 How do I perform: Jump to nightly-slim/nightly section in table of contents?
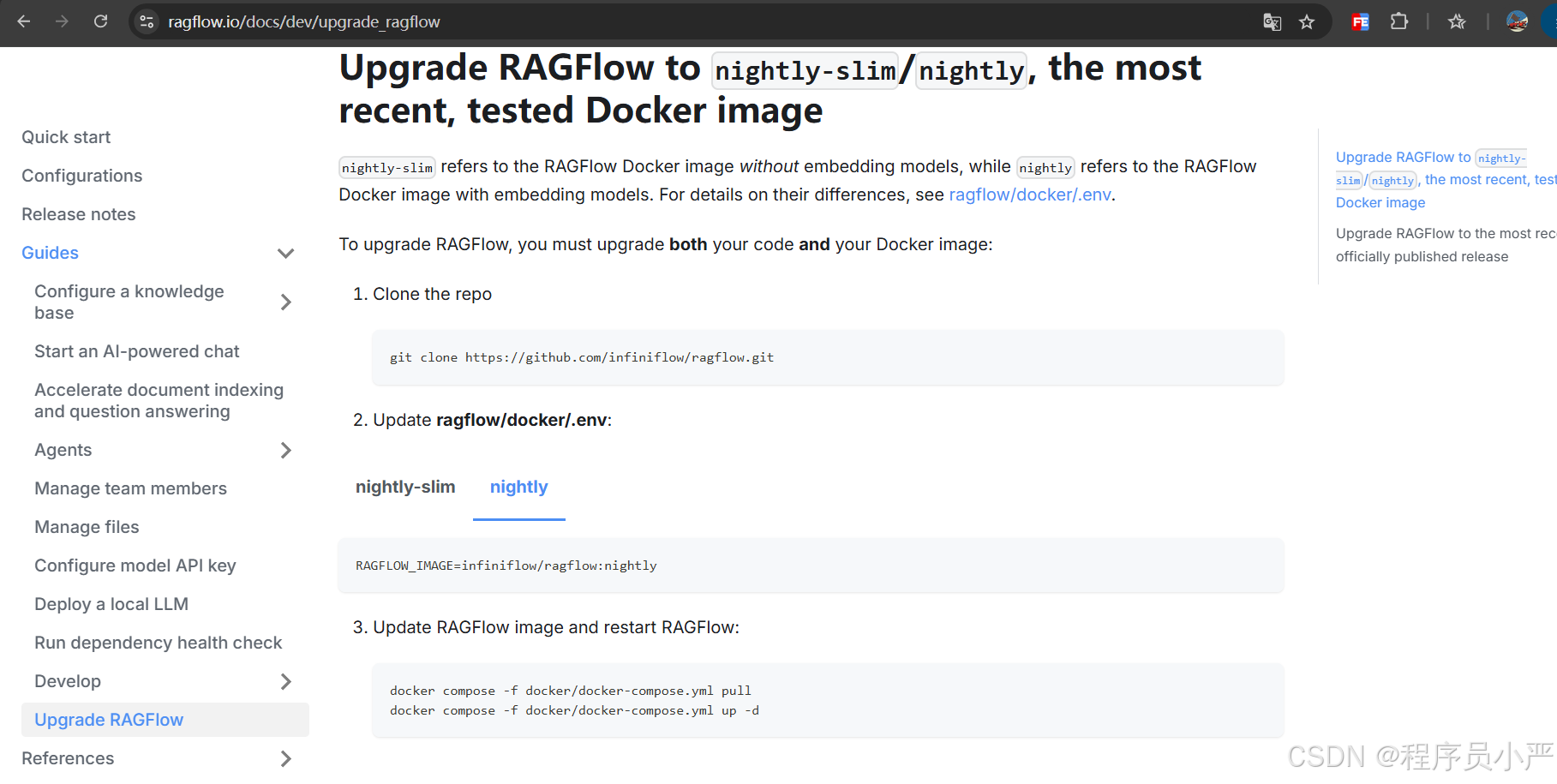1445,180
